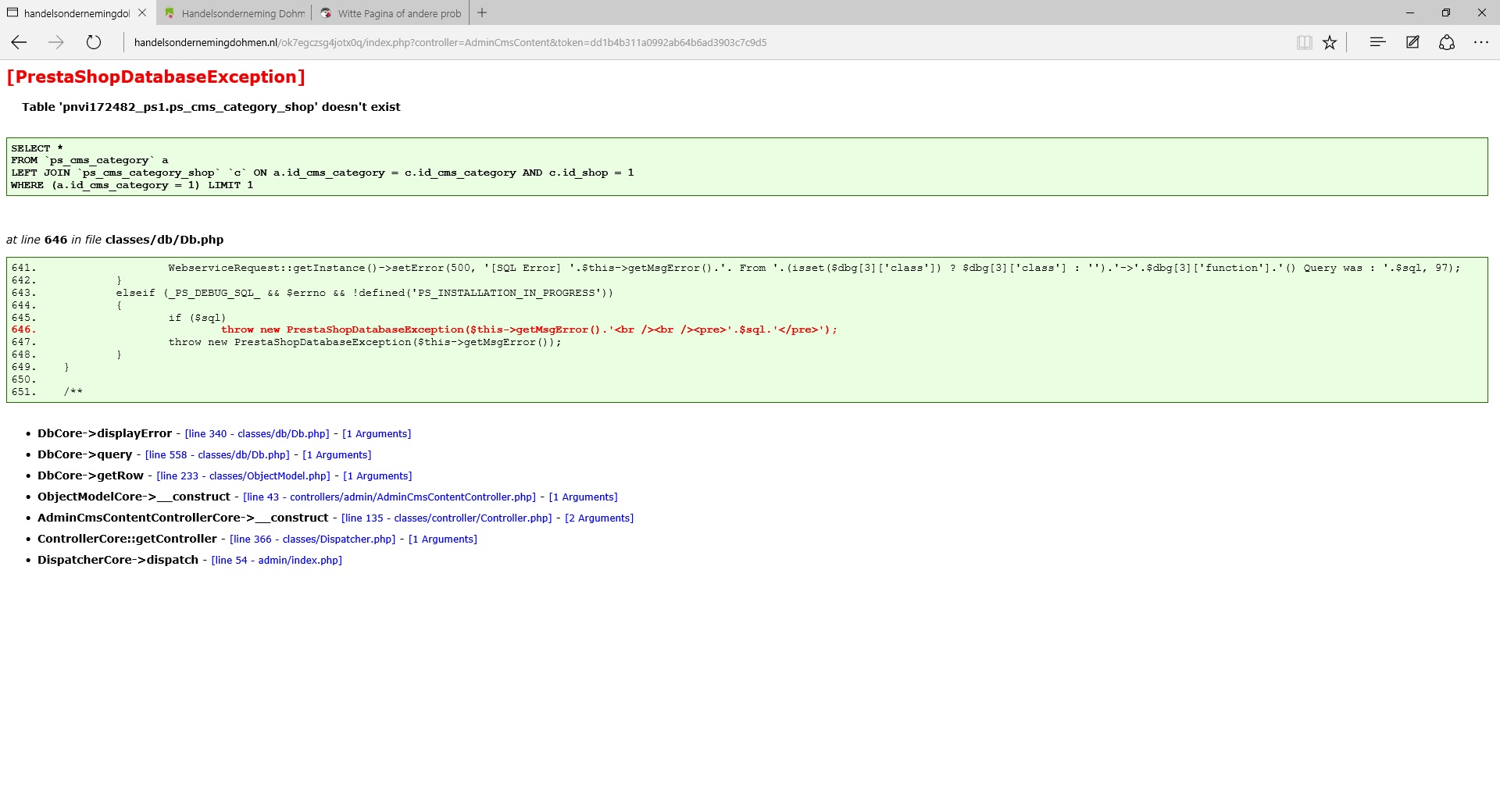This screenshot has height=812, width=1500.
Task: Open a new browser tab
Action: click(x=482, y=12)
